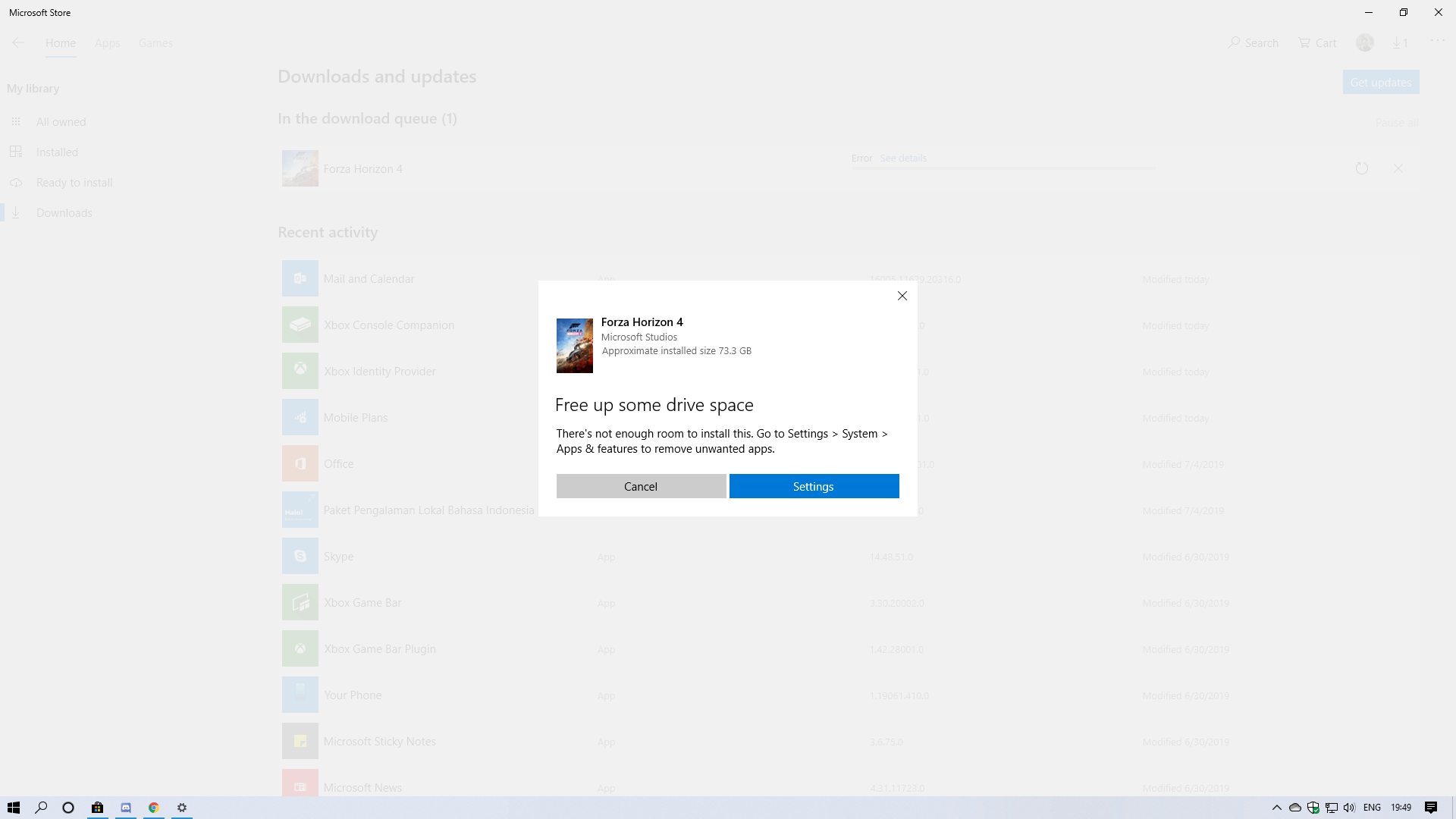Click the Get updates button

[x=1381, y=82]
